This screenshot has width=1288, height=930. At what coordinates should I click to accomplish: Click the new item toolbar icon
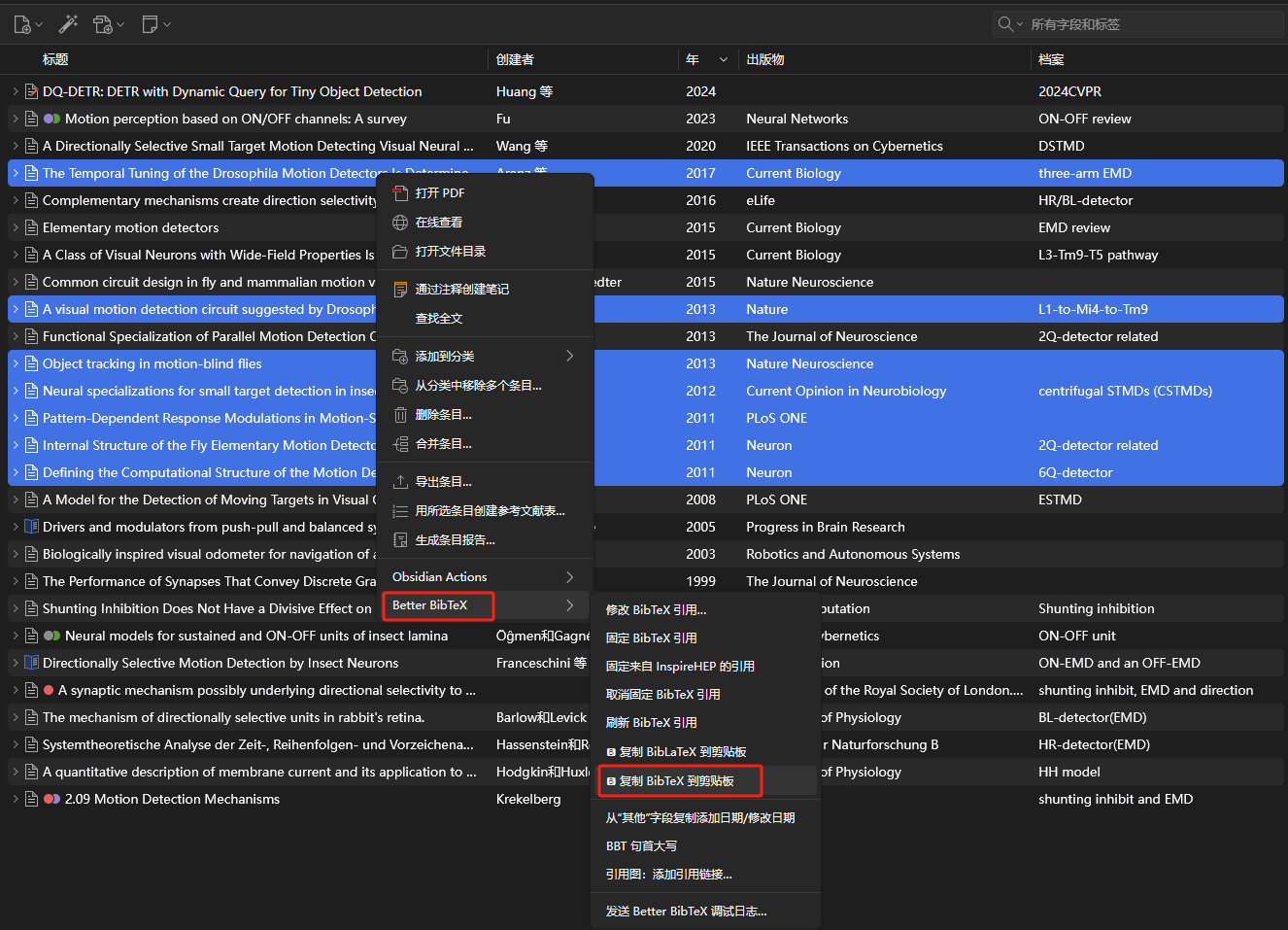click(22, 24)
